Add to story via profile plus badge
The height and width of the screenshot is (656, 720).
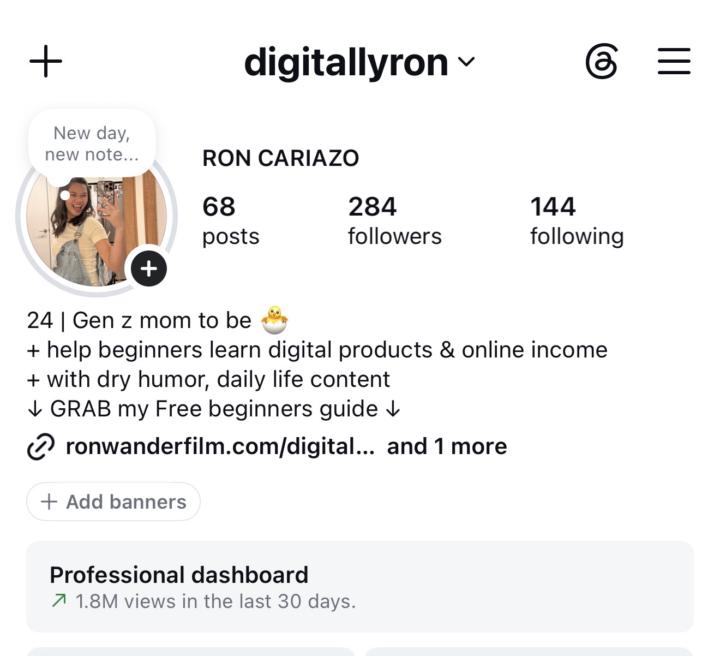pyautogui.click(x=149, y=269)
